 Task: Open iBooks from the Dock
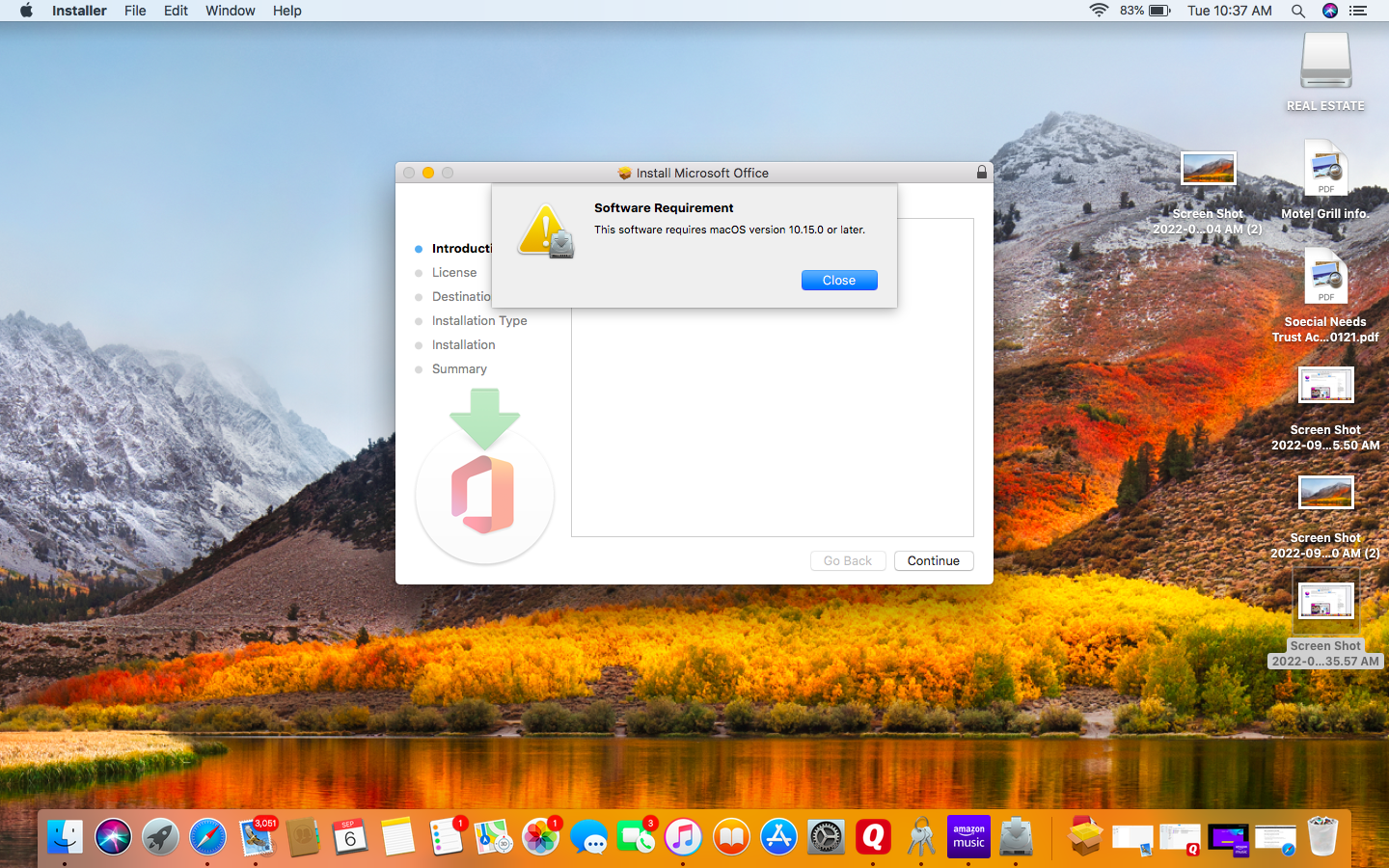[x=731, y=836]
